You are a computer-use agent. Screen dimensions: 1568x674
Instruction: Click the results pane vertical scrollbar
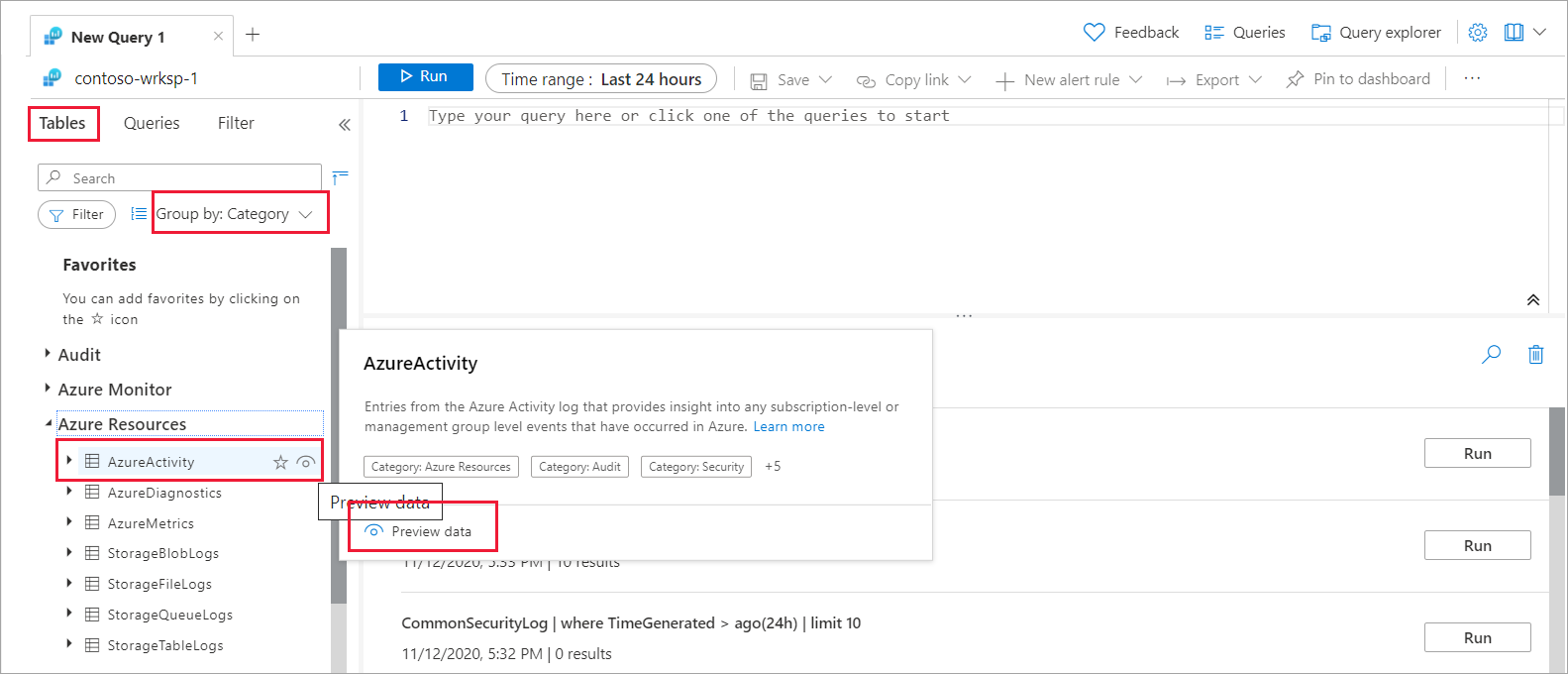coord(1557,451)
